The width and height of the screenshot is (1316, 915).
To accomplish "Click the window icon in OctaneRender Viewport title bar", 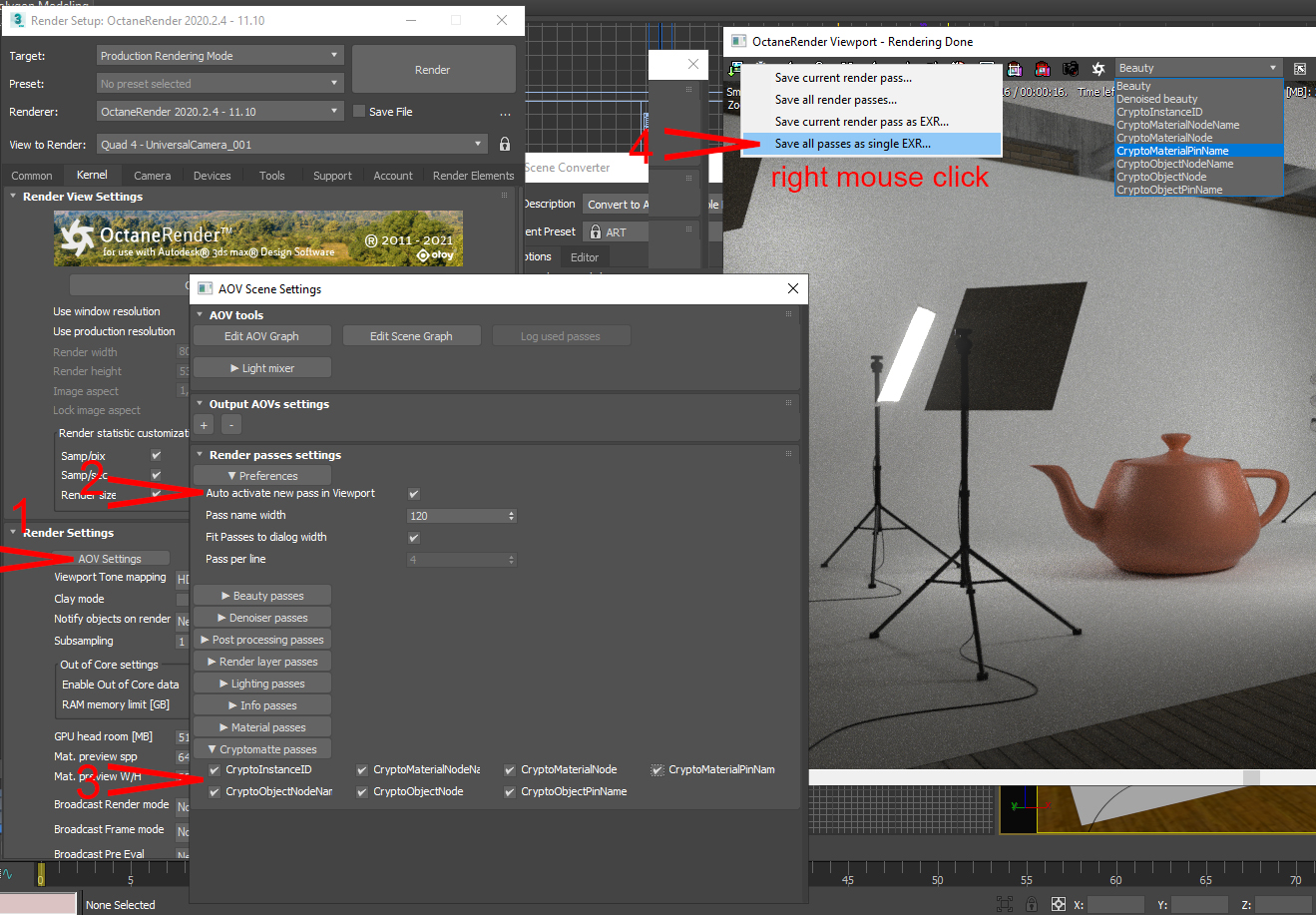I will 738,42.
